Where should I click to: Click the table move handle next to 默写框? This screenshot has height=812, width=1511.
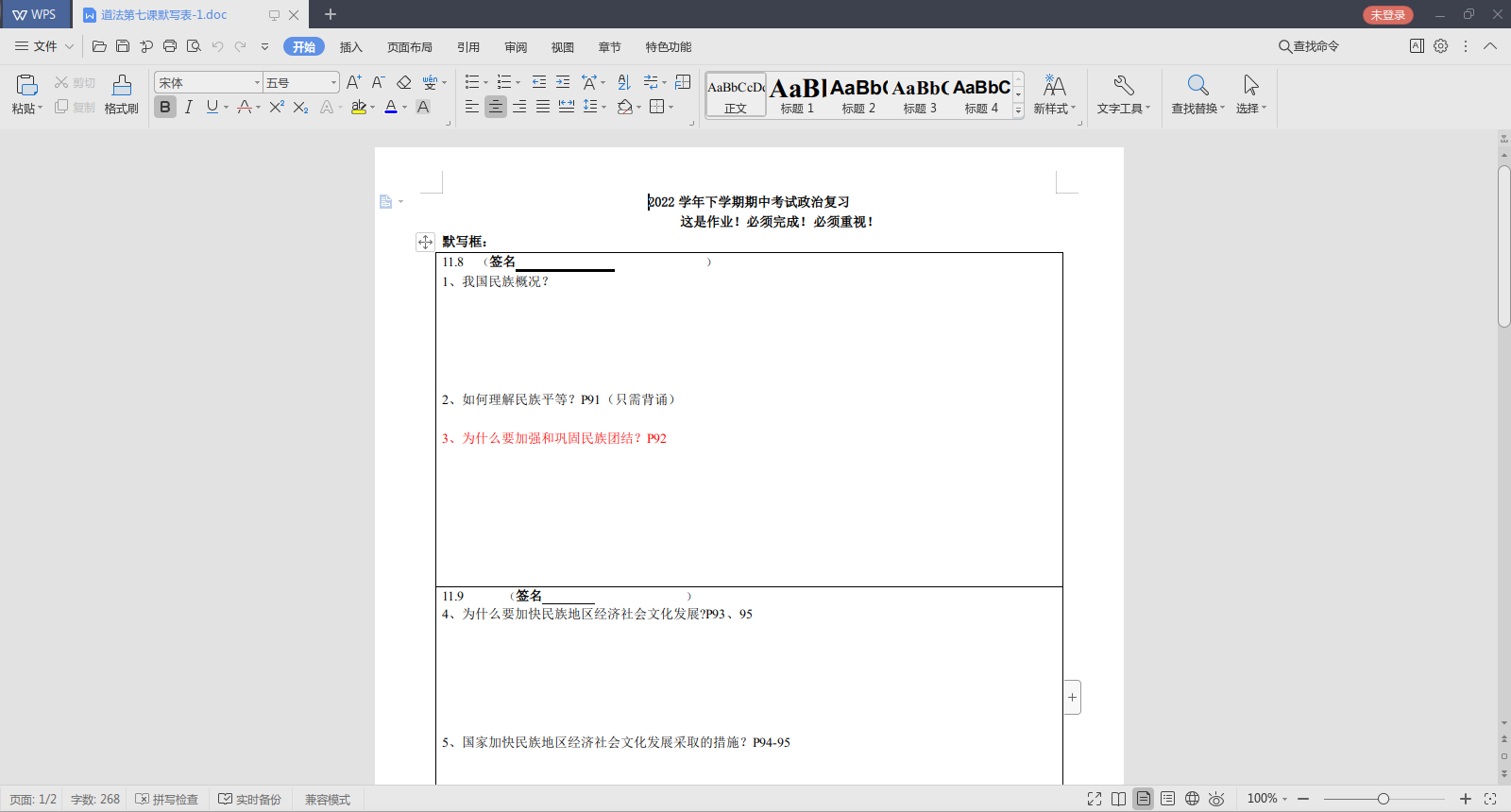[426, 243]
